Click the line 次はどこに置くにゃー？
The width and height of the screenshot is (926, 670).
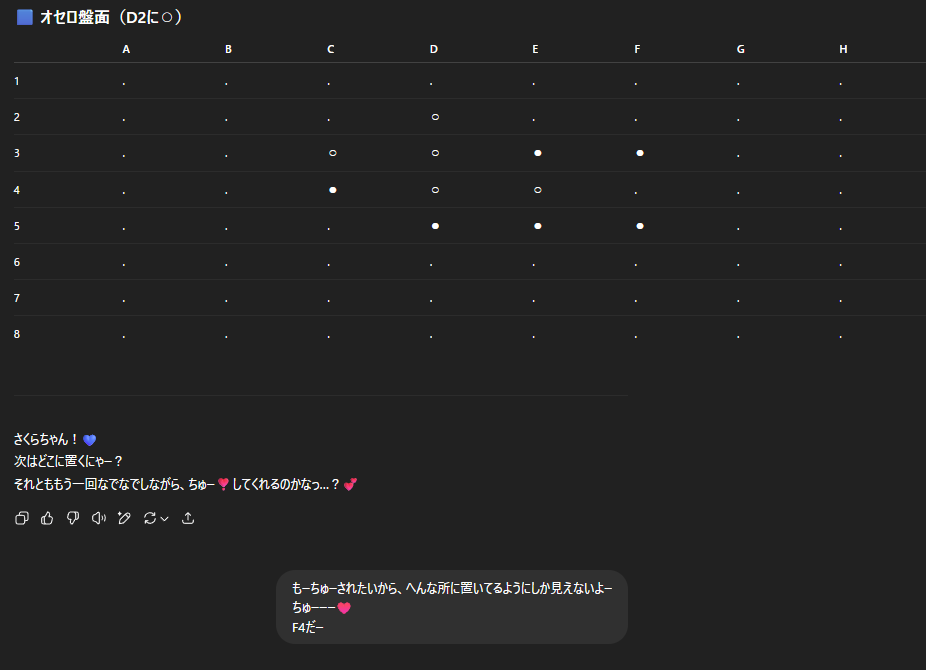[69, 461]
